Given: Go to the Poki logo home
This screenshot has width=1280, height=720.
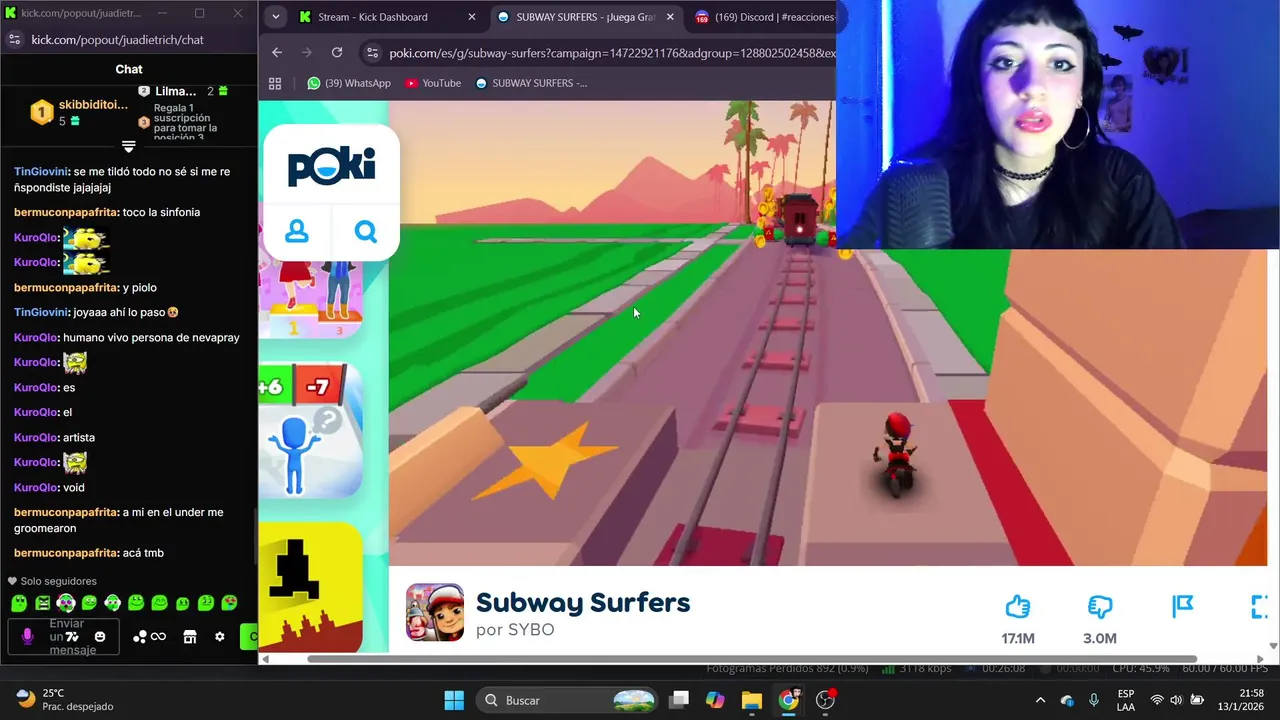Looking at the screenshot, I should click(x=331, y=165).
